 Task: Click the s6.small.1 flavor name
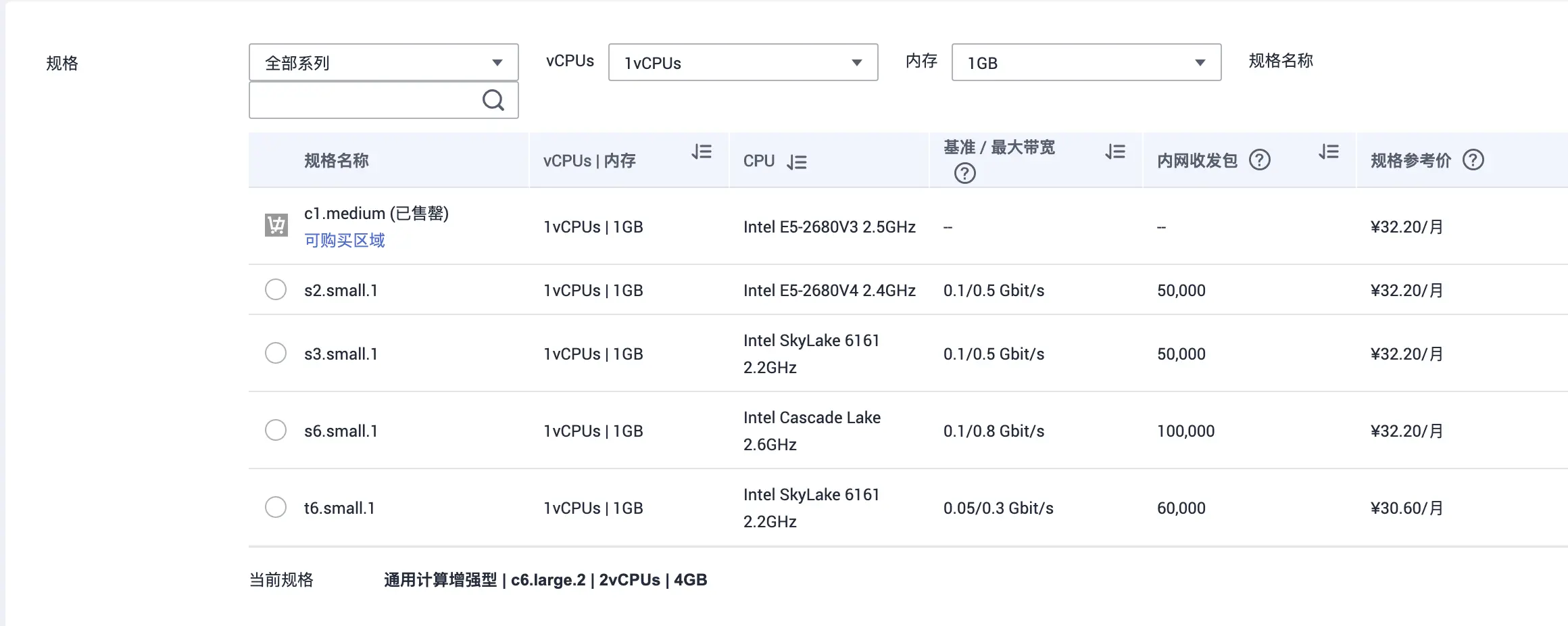click(x=341, y=431)
